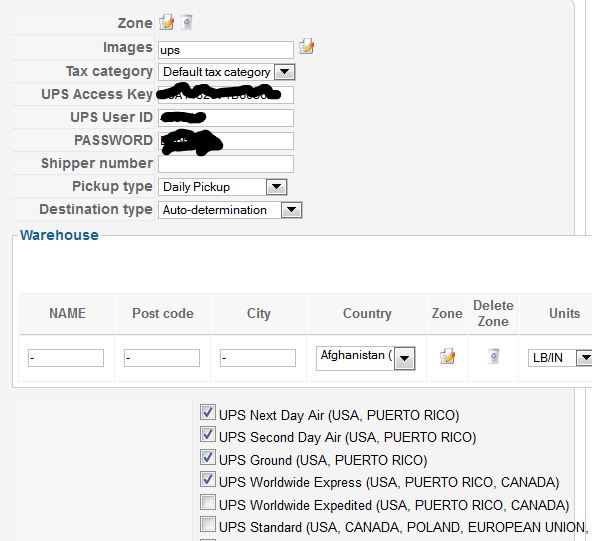
Task: Click the Delete Zone column header
Action: (493, 313)
